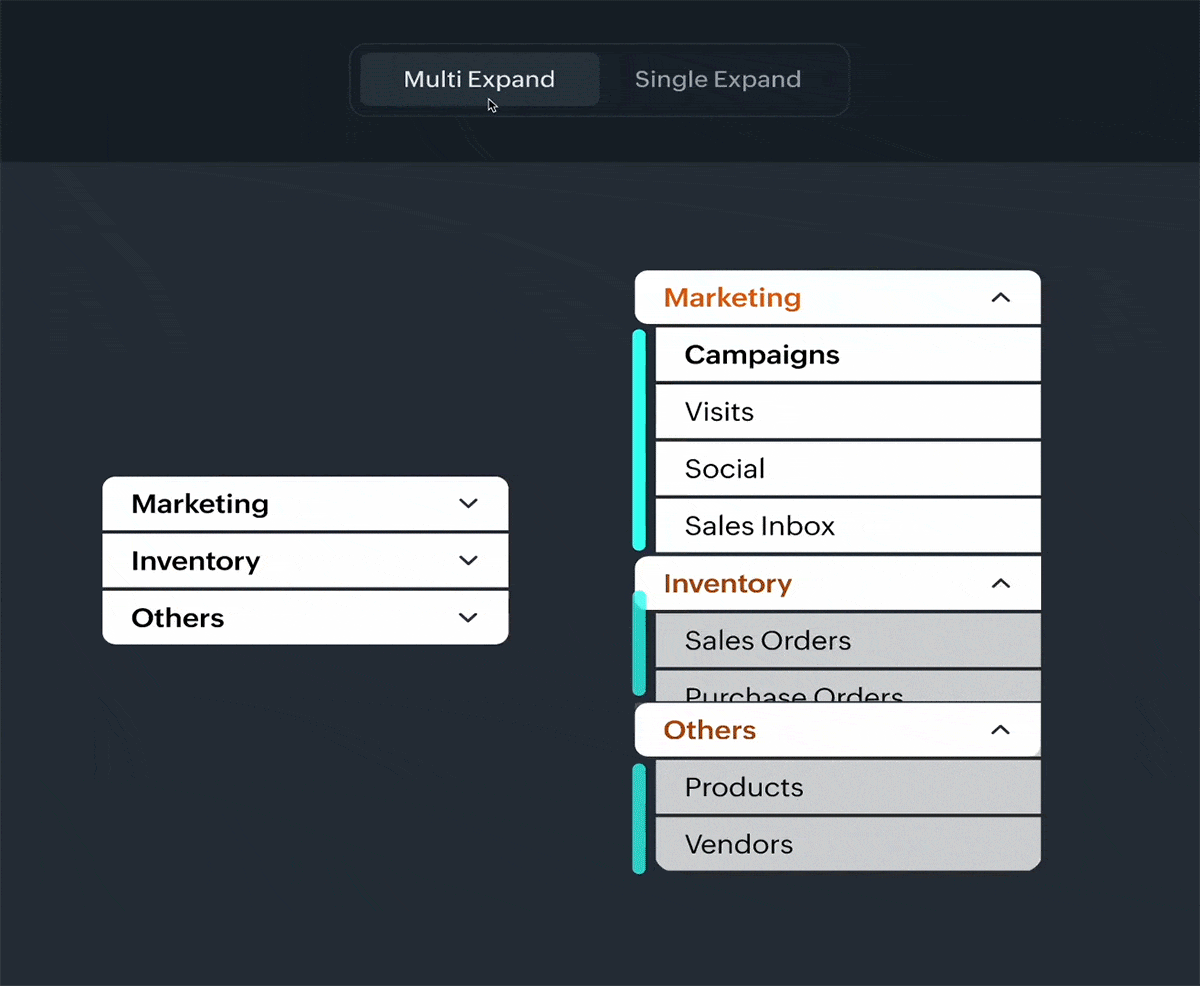
Task: Click down chevron on collapsed Others row
Action: pos(468,618)
